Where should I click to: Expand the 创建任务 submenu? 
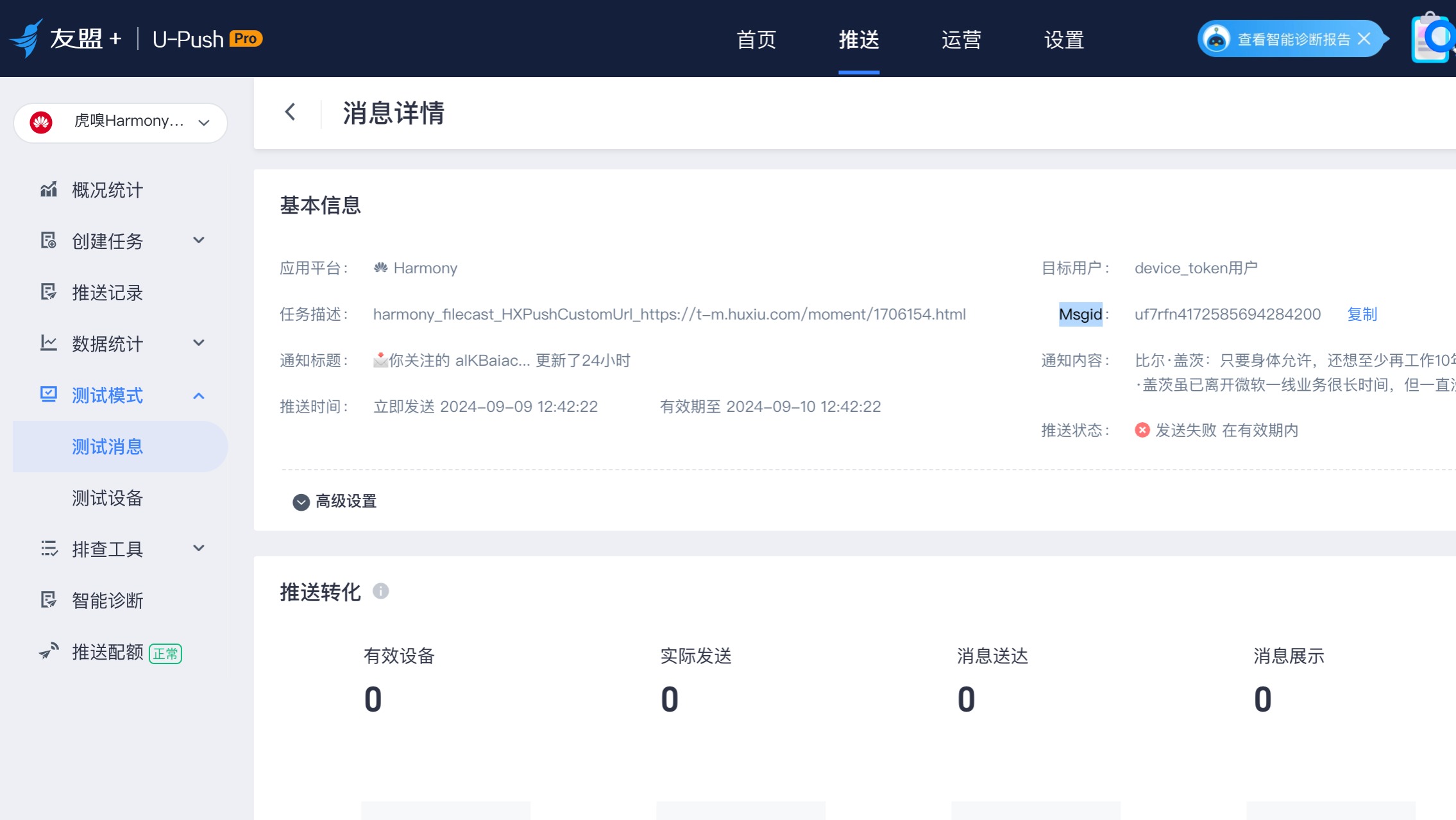(x=199, y=240)
